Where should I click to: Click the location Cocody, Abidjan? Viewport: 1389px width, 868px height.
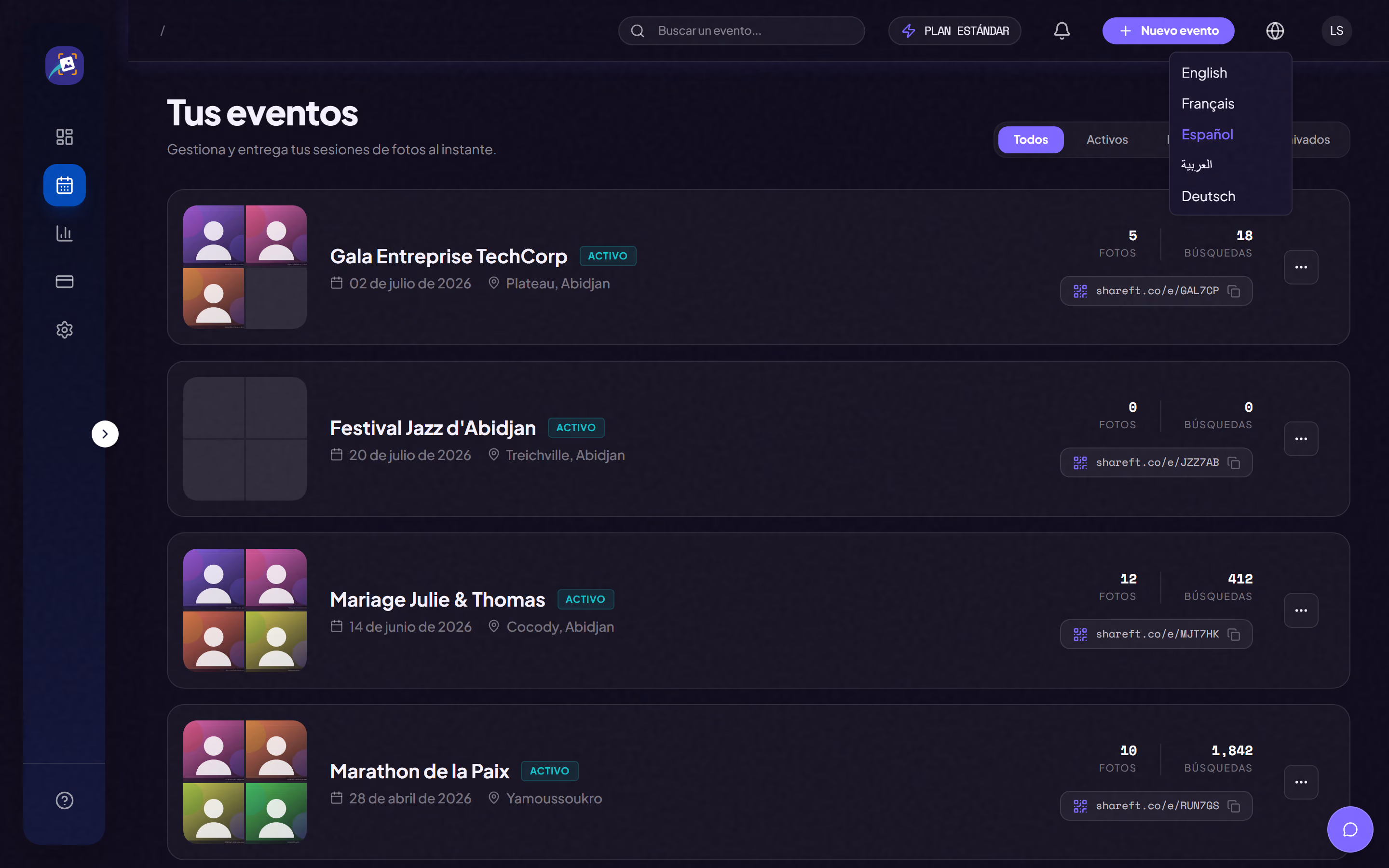[x=559, y=627]
